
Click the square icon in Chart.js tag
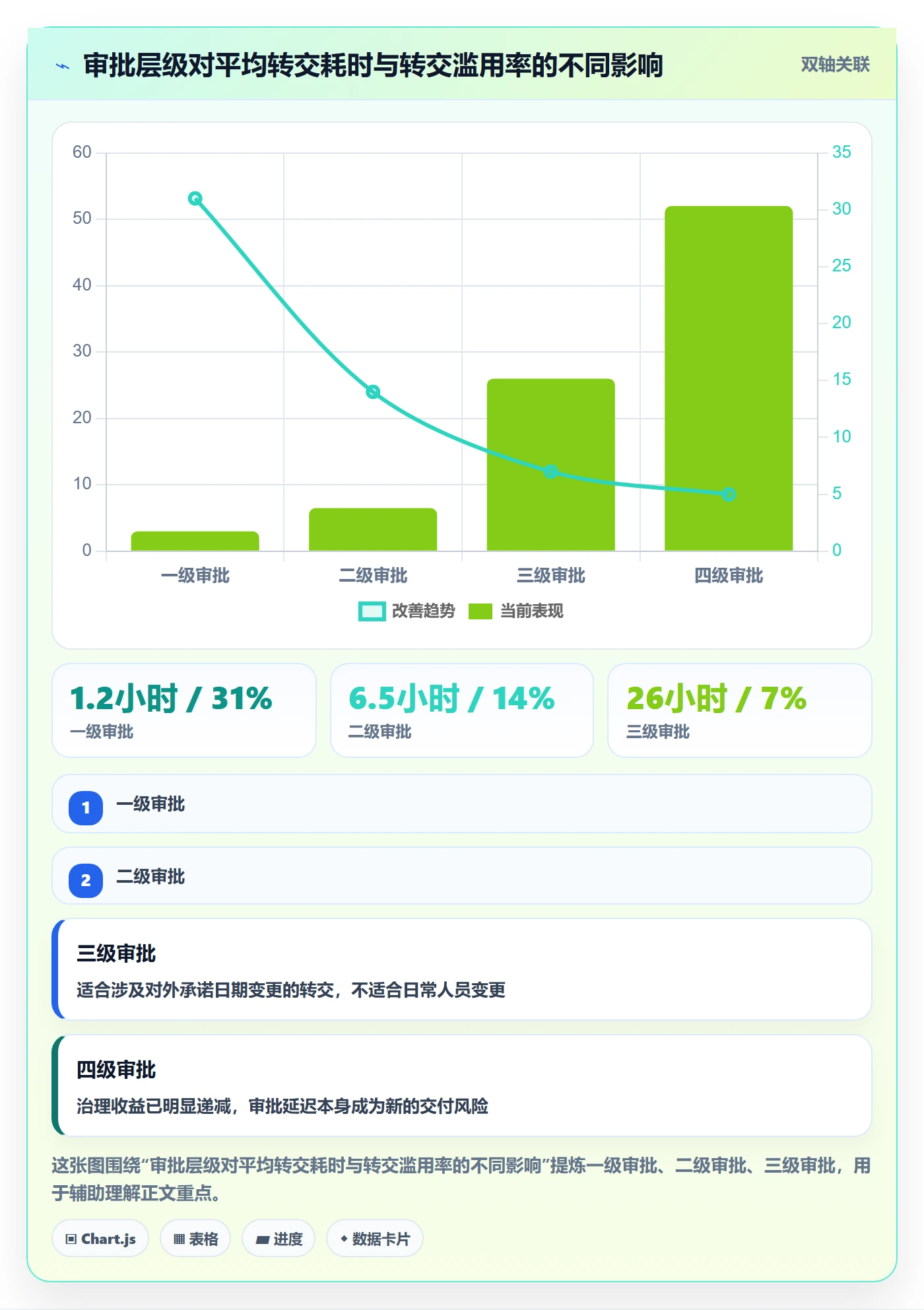(71, 1239)
